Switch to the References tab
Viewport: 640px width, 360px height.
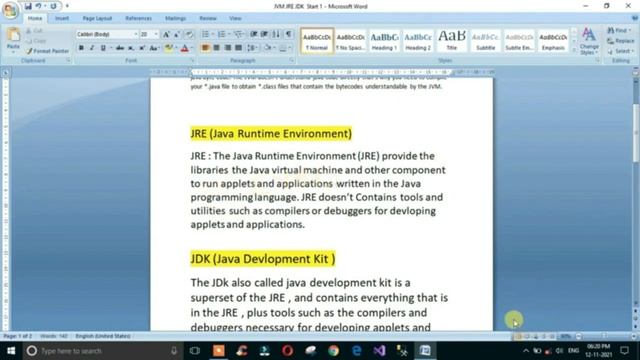point(138,18)
